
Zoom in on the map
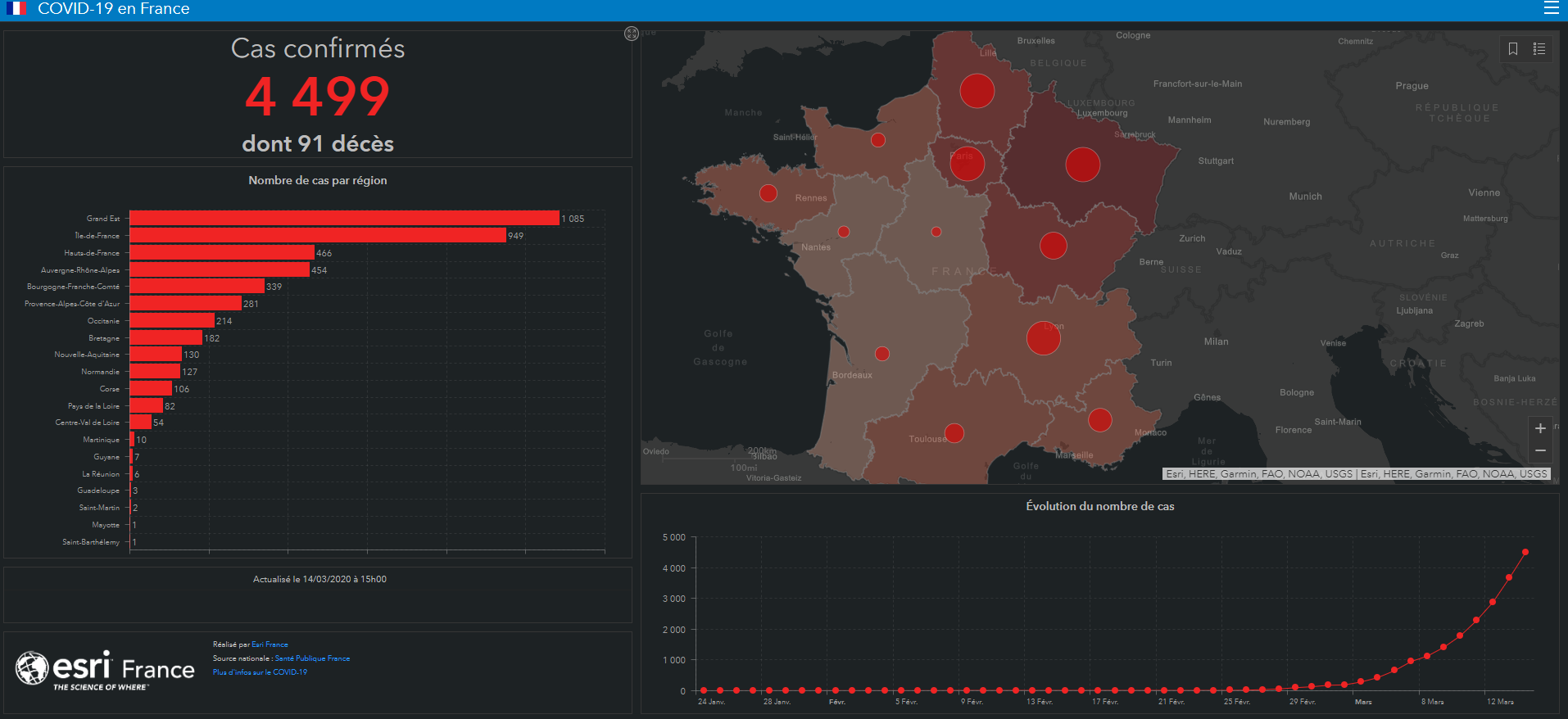[x=1540, y=428]
